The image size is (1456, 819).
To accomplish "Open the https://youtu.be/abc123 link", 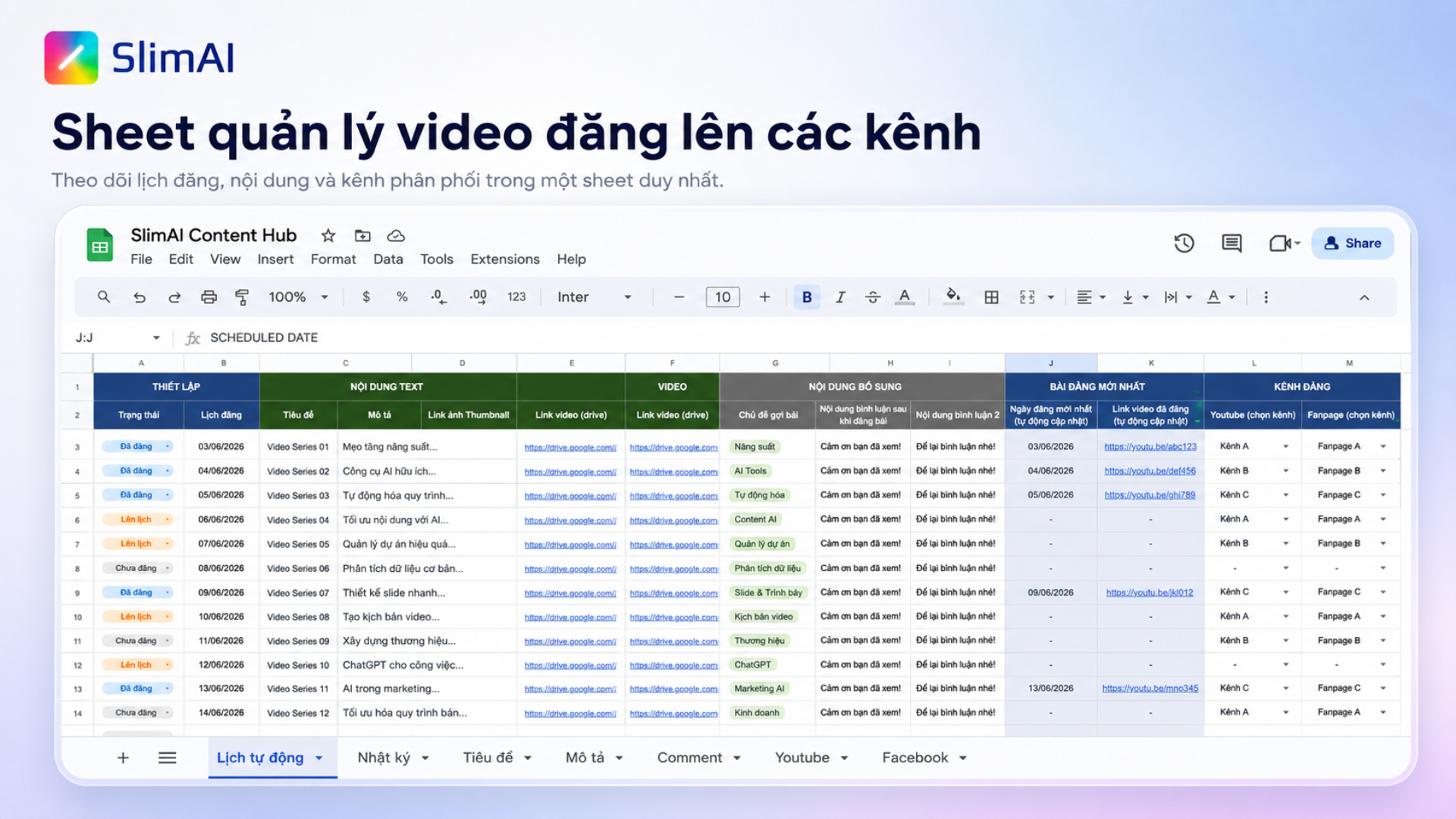I will pos(1150,447).
